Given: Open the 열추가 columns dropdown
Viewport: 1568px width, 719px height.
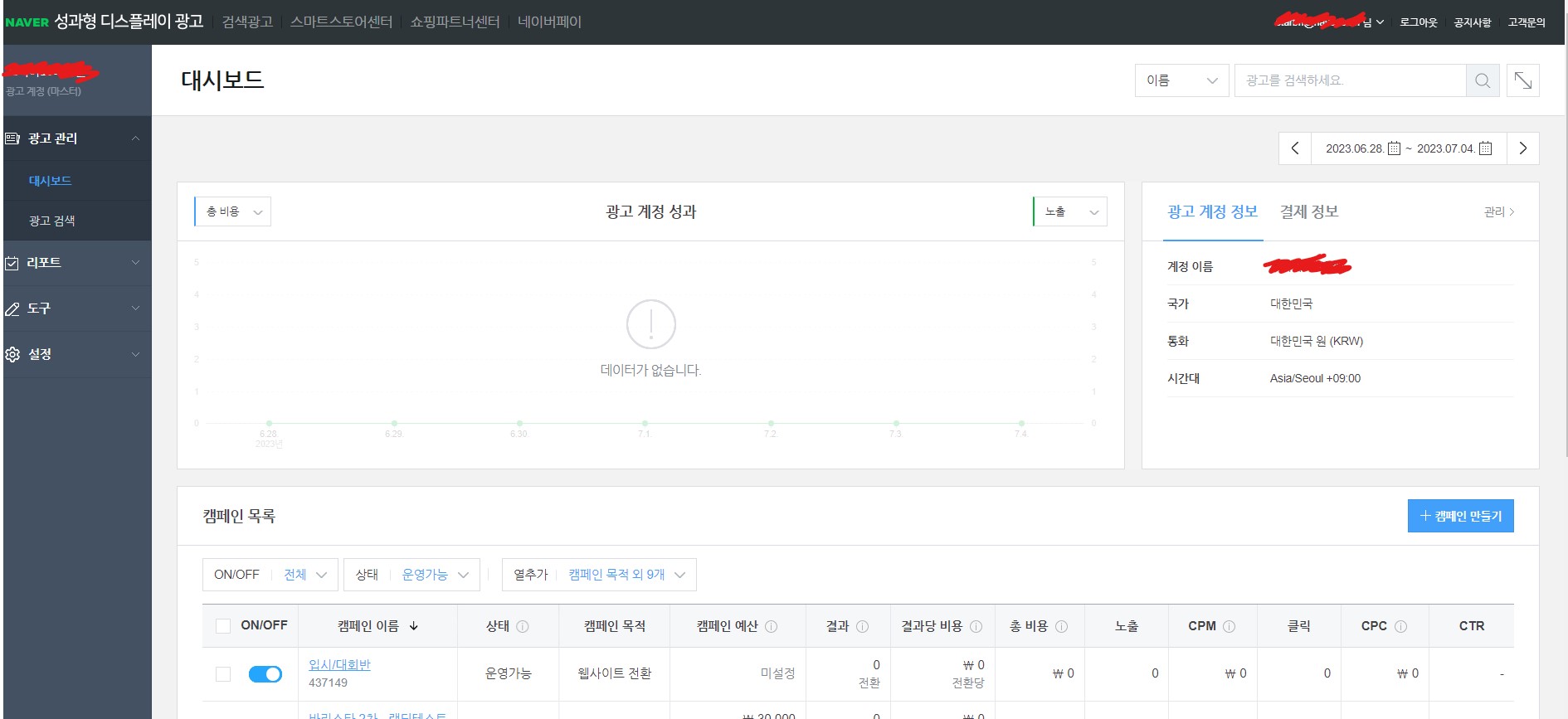Looking at the screenshot, I should pyautogui.click(x=599, y=575).
